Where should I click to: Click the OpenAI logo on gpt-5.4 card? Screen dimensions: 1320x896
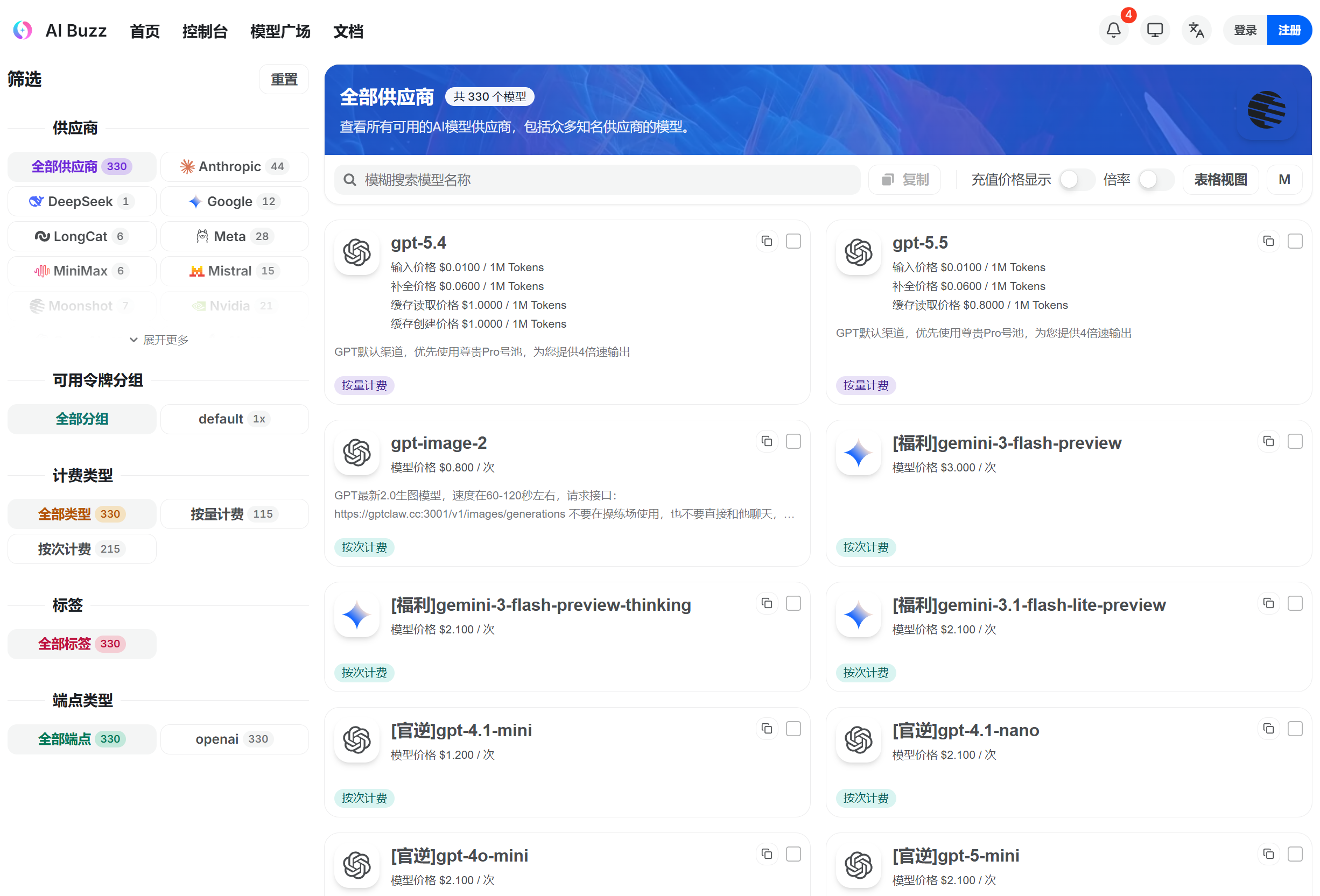pos(357,253)
